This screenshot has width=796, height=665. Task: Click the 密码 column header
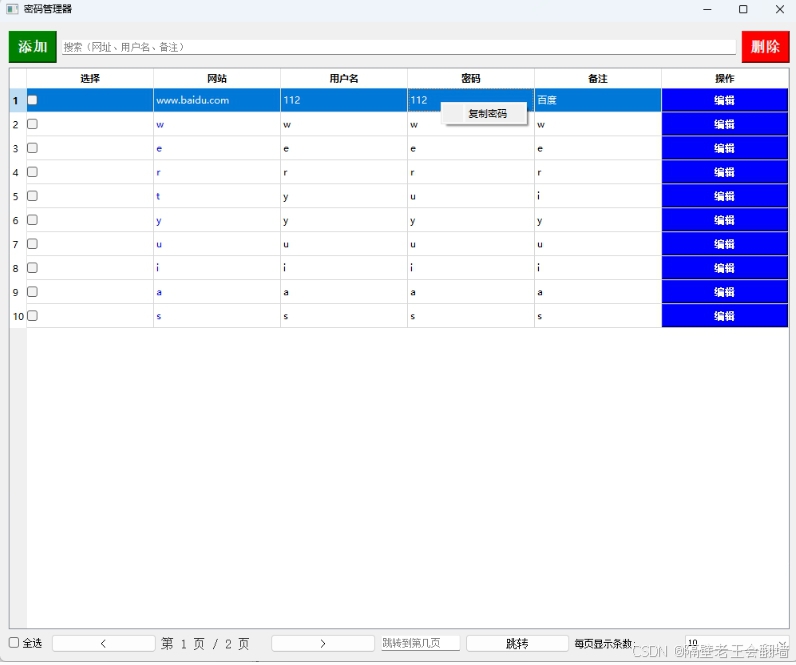(x=471, y=78)
